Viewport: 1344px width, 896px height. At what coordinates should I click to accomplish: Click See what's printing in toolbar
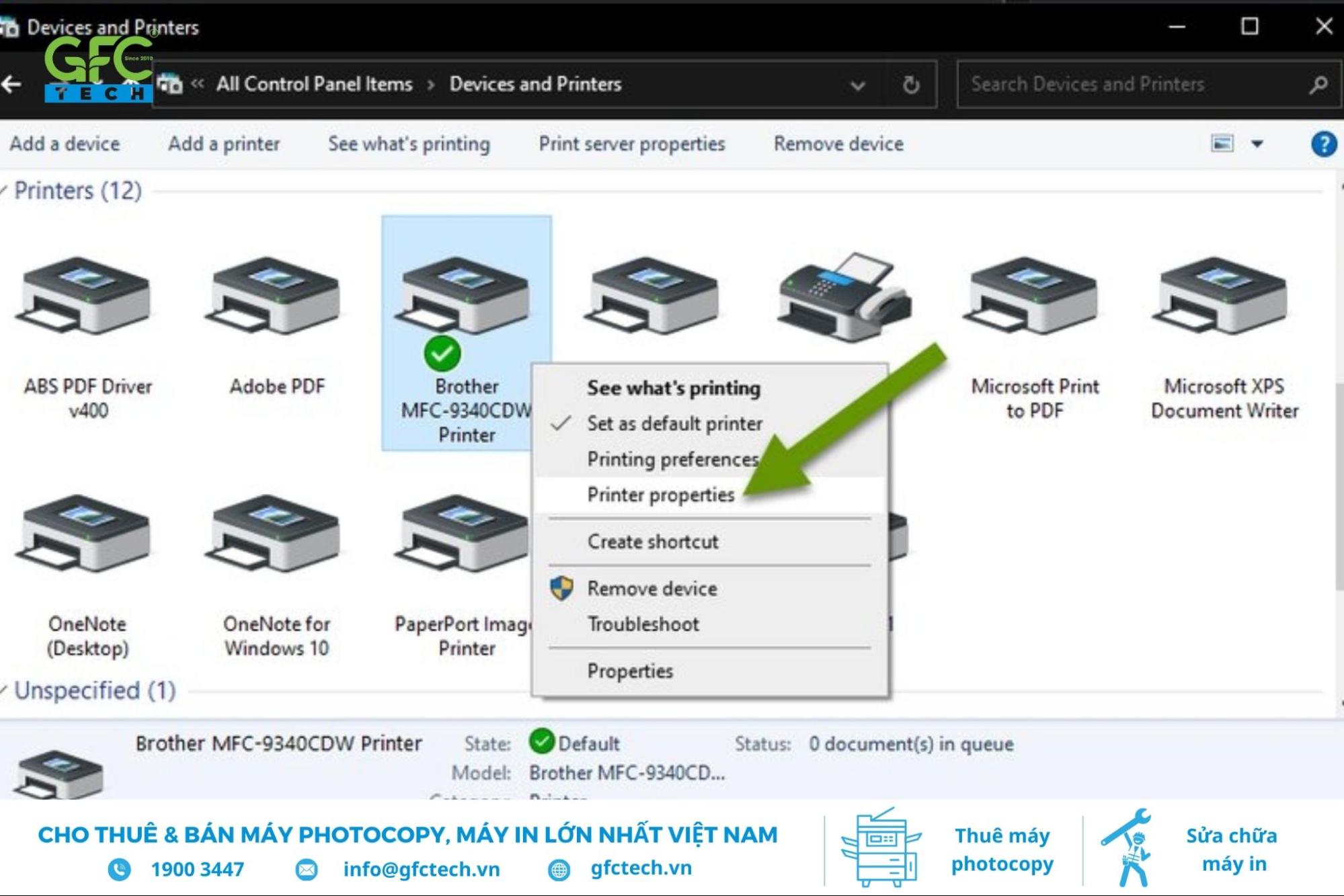coord(409,144)
